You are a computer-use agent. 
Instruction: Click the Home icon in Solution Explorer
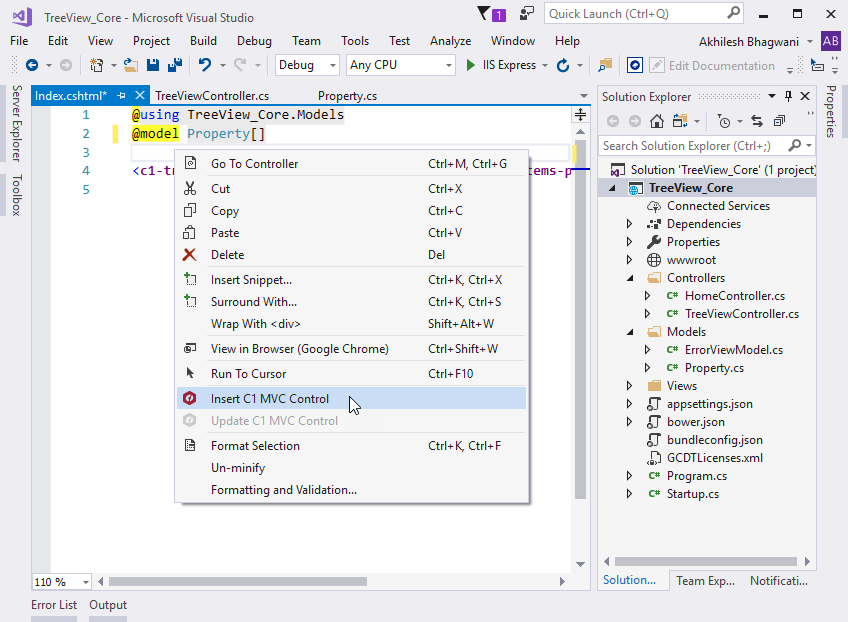tap(657, 121)
